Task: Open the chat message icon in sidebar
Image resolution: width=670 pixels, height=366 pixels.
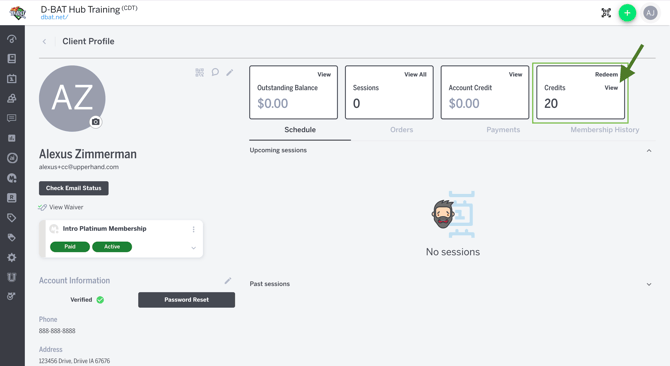Action: tap(12, 118)
